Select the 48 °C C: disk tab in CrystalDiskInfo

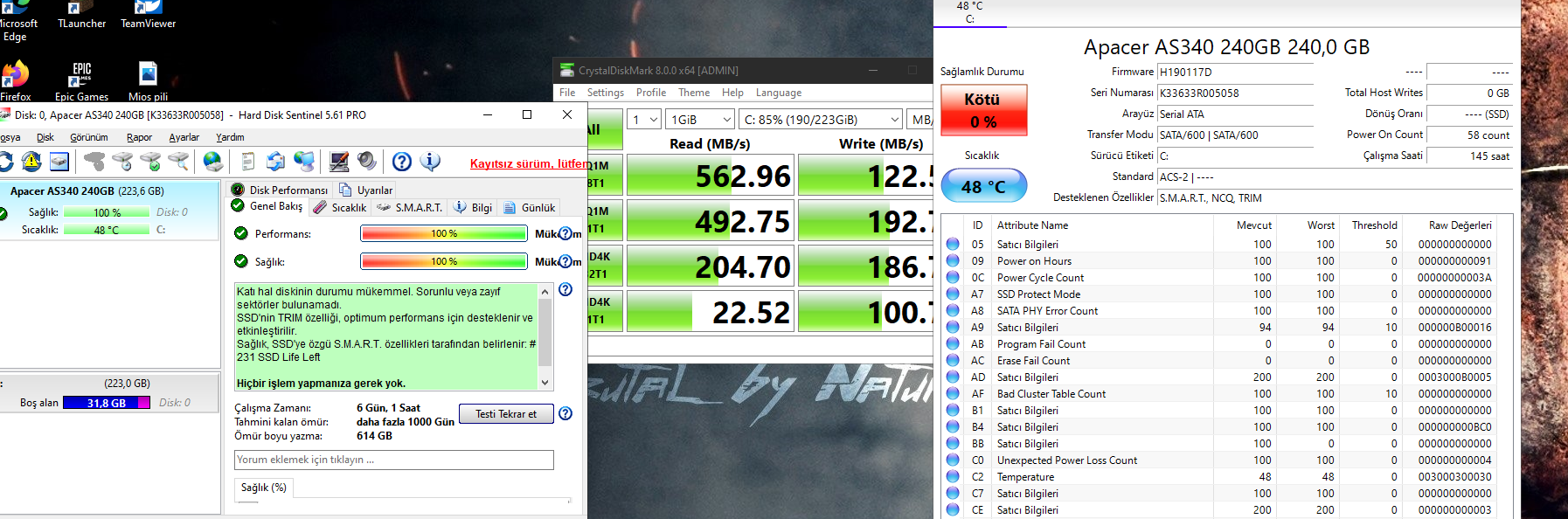970,12
